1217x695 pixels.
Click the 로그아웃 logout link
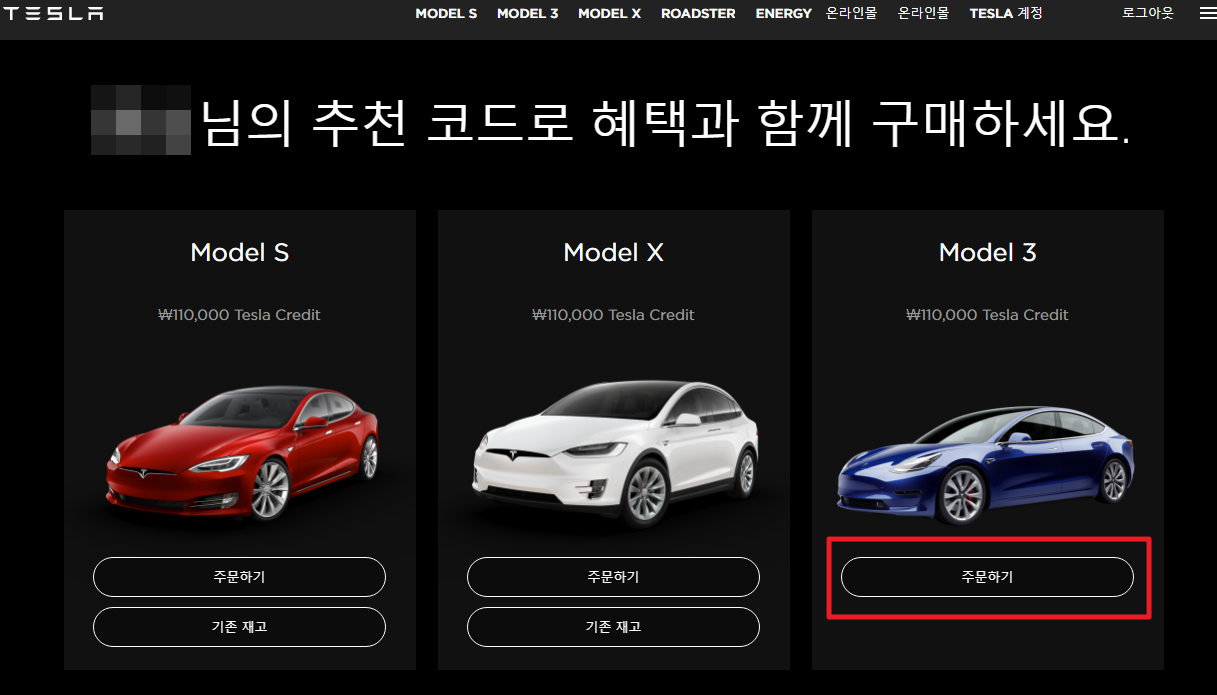point(1148,14)
